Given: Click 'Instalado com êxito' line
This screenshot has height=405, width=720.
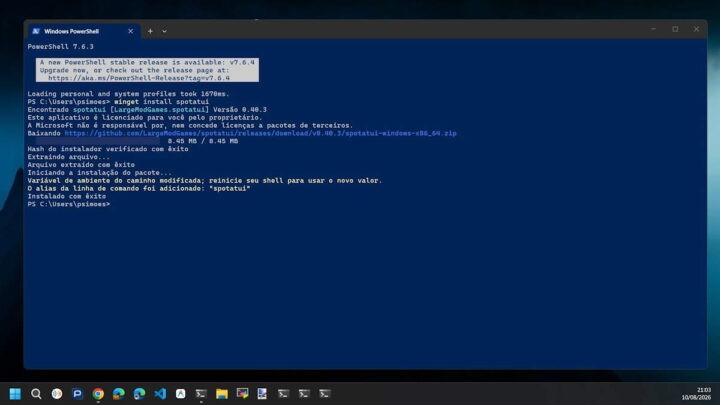Looking at the screenshot, I should [67, 196].
